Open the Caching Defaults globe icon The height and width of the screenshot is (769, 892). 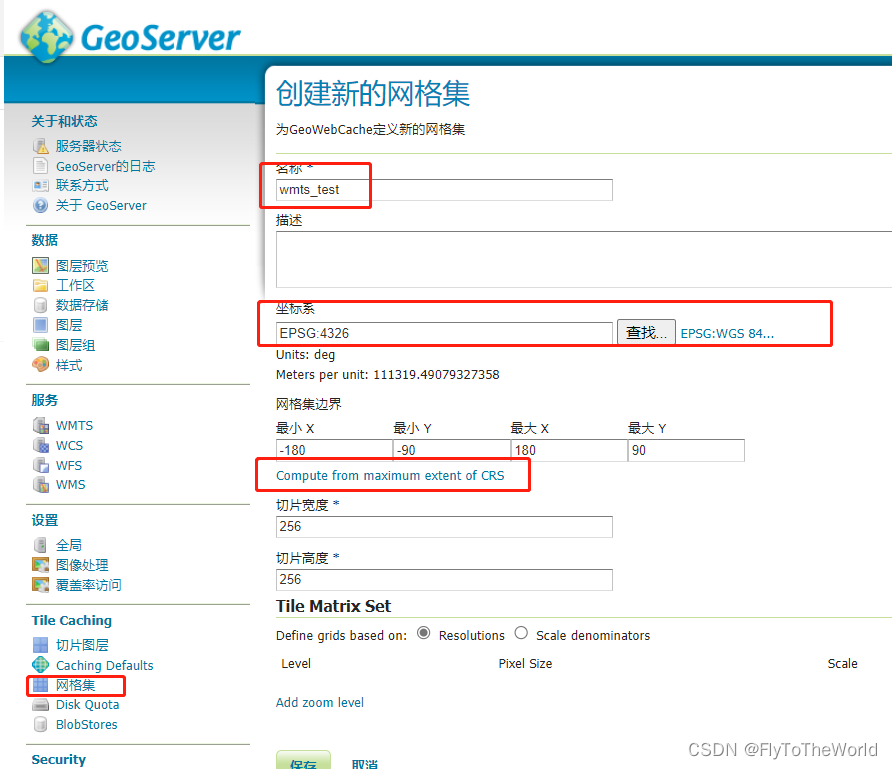(x=40, y=665)
